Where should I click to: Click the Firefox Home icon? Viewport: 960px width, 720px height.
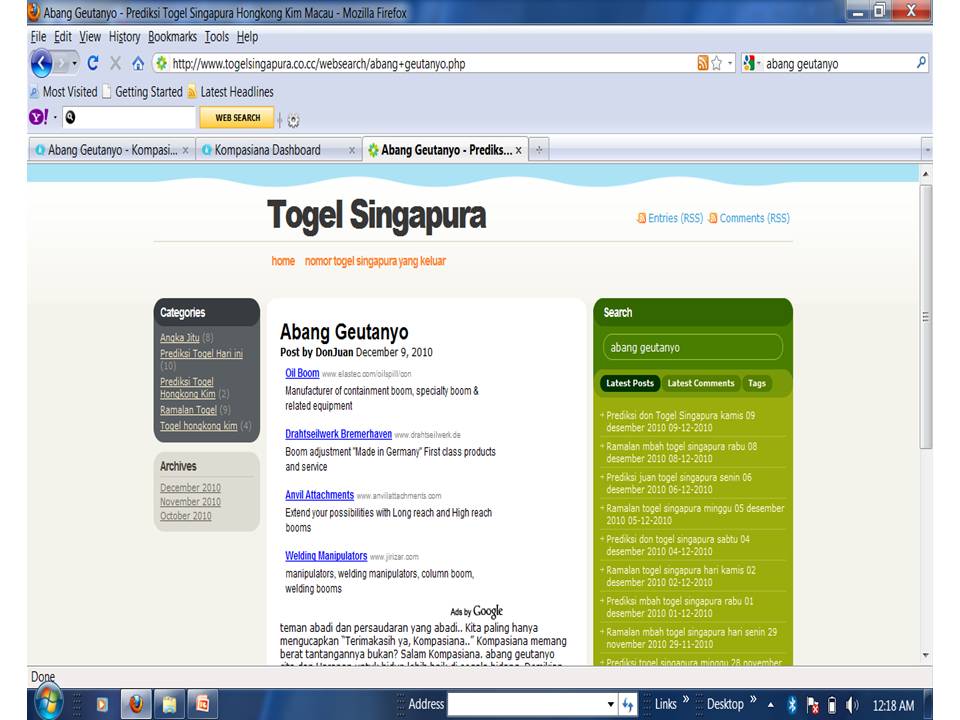[x=136, y=63]
